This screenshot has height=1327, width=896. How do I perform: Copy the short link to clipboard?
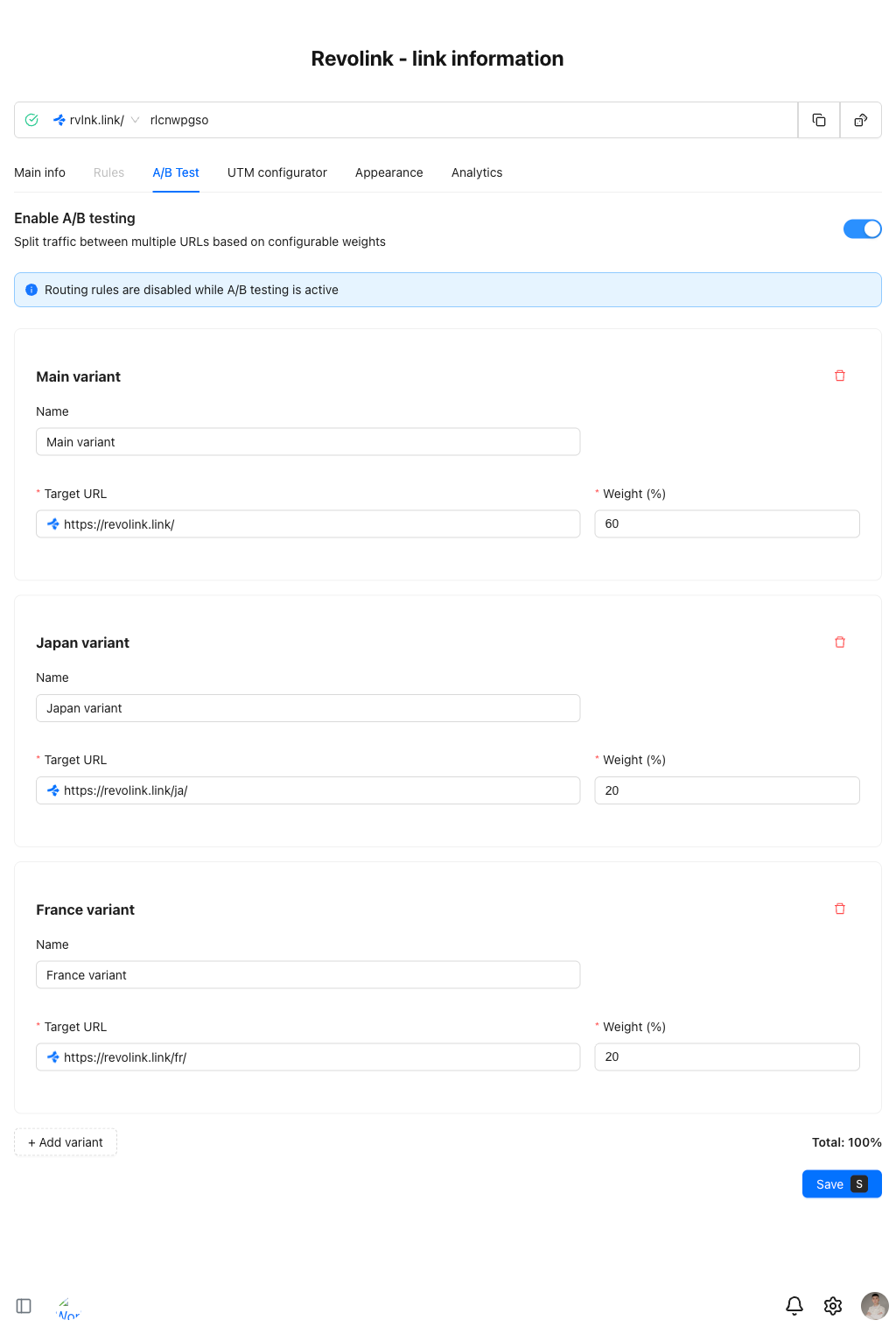click(819, 120)
